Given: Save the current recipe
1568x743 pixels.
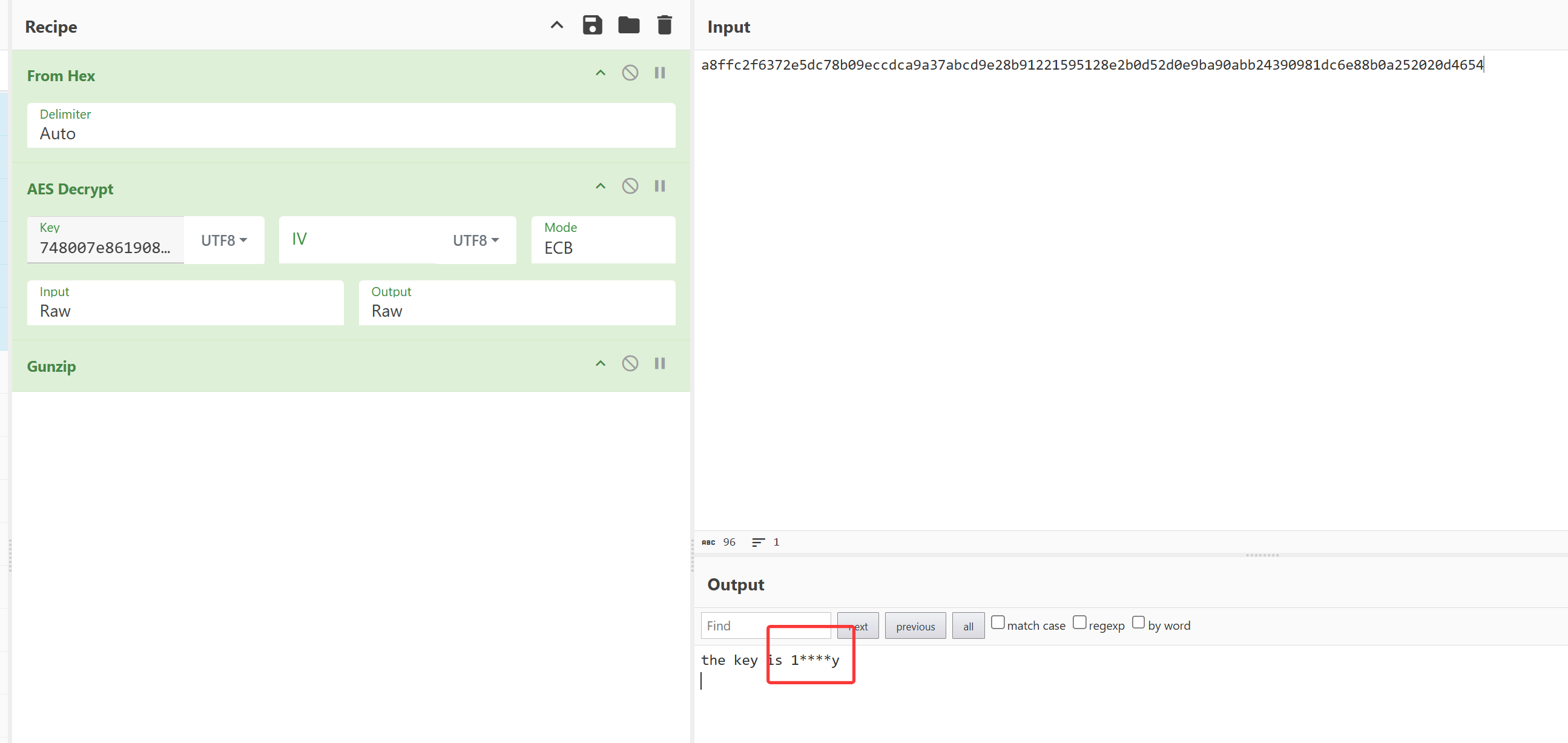Looking at the screenshot, I should tap(591, 25).
